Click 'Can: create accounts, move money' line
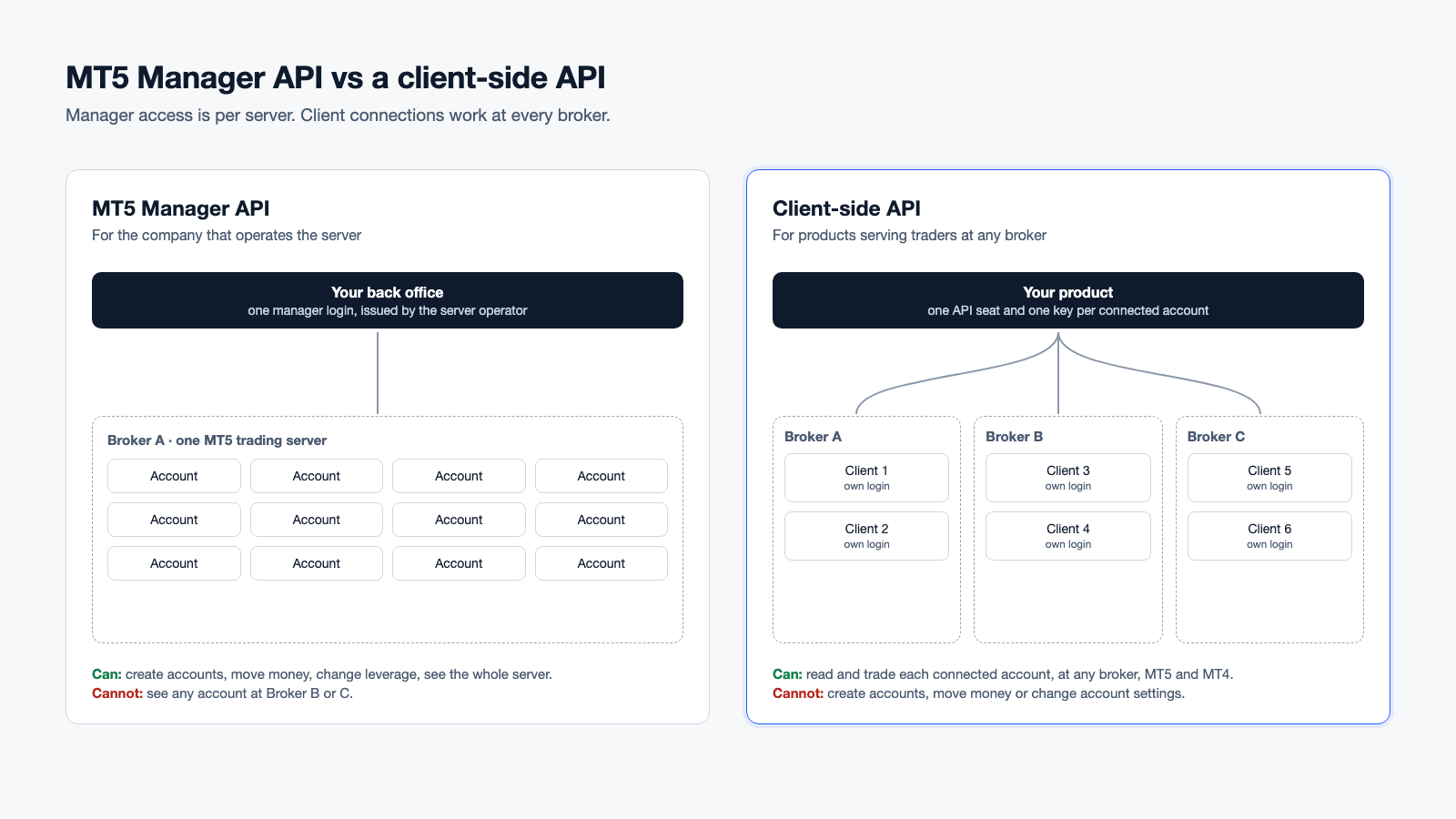The image size is (1456, 819). tap(322, 674)
